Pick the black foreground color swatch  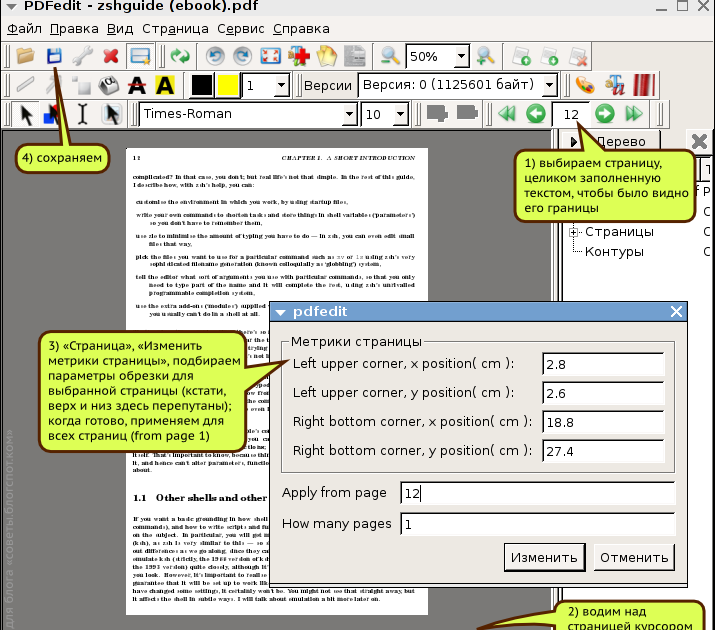201,85
